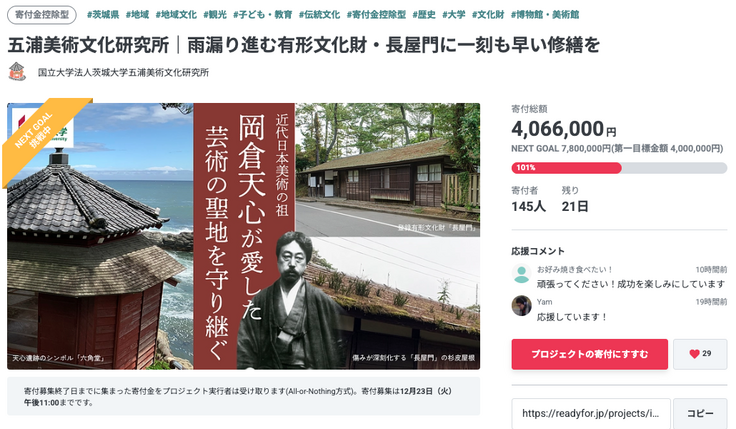736x429 pixels.
Task: Open the #子ども・教育 tag
Action: (x=262, y=15)
